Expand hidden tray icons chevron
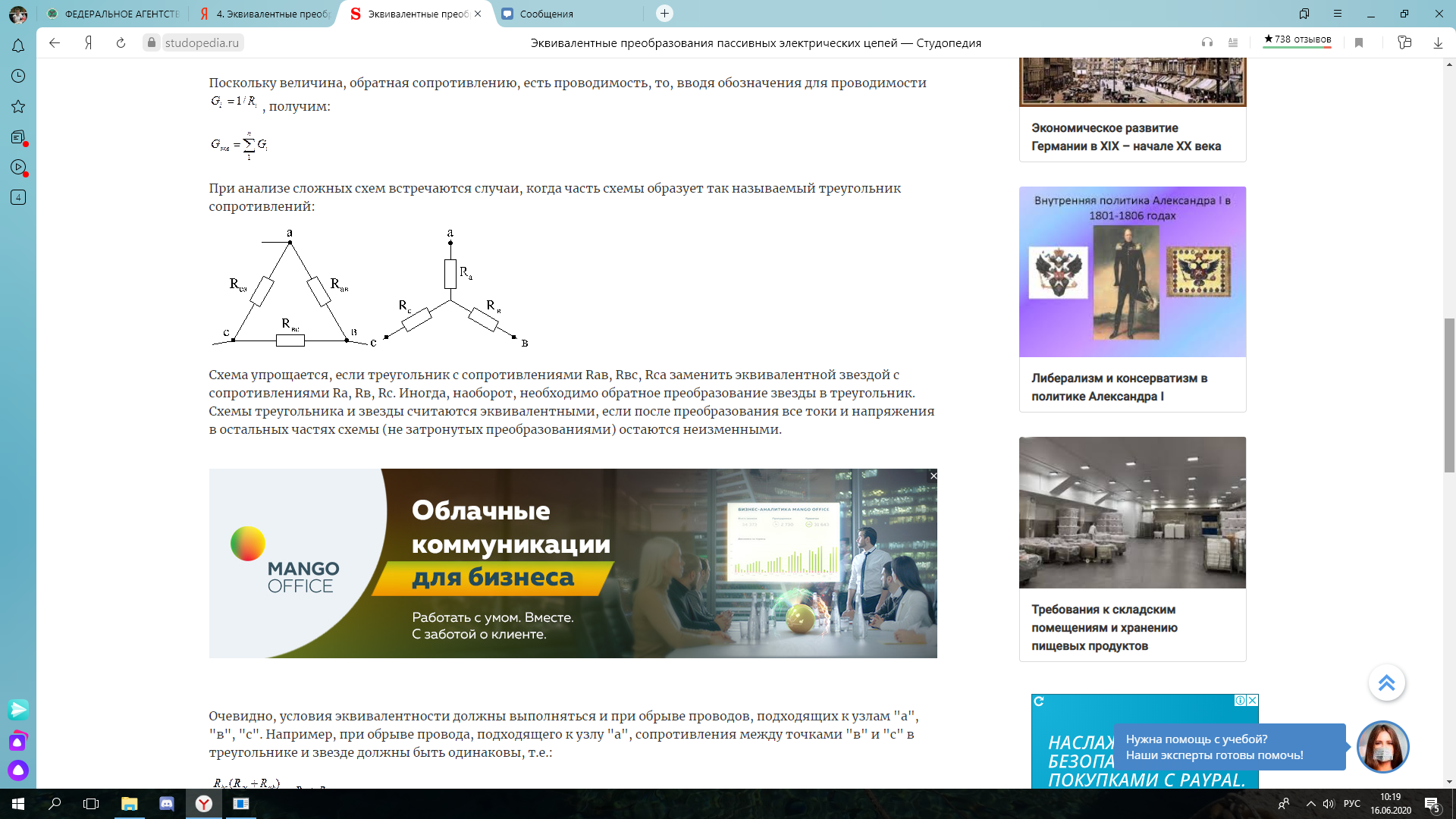This screenshot has width=1456, height=819. point(1310,804)
